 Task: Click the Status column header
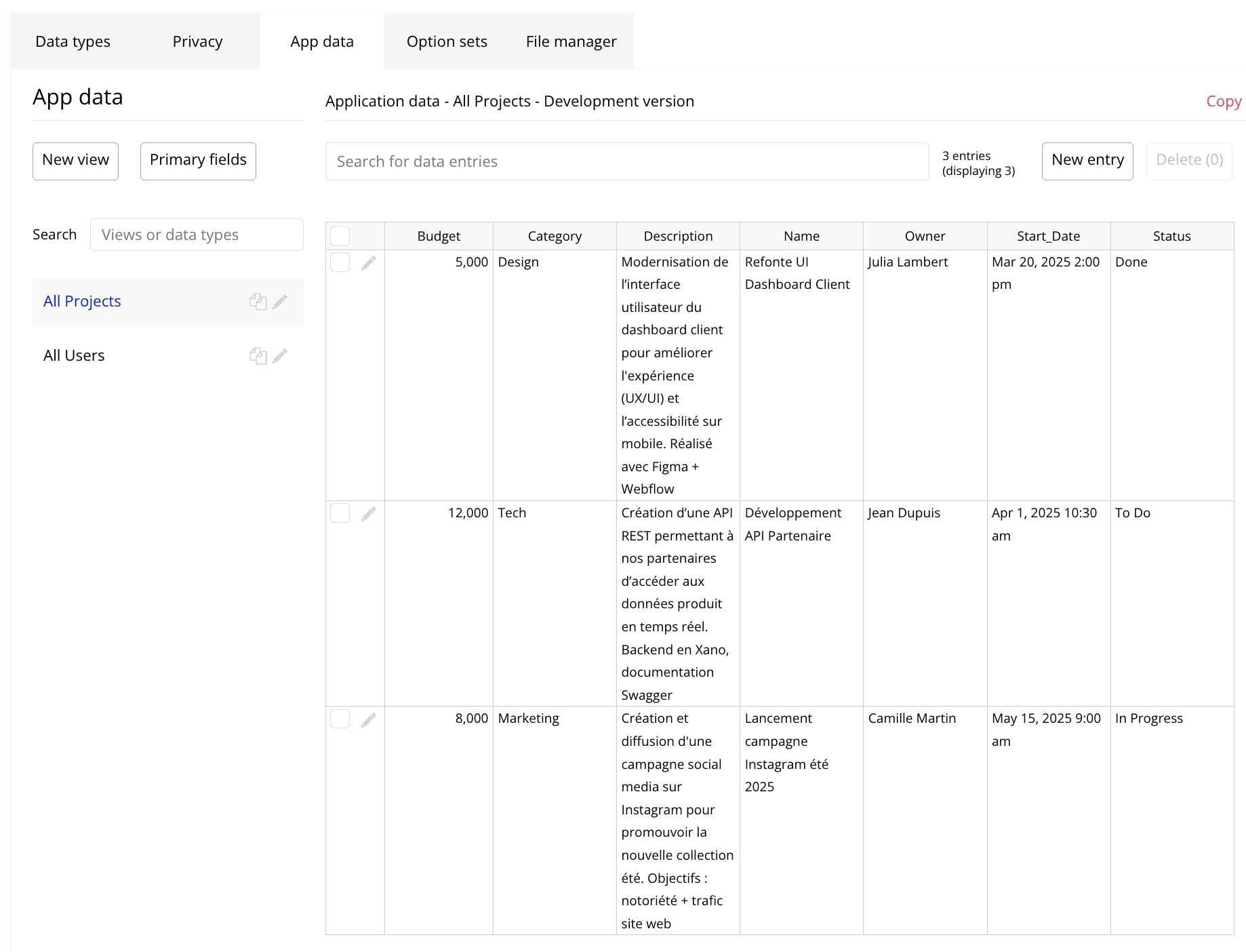pyautogui.click(x=1172, y=236)
